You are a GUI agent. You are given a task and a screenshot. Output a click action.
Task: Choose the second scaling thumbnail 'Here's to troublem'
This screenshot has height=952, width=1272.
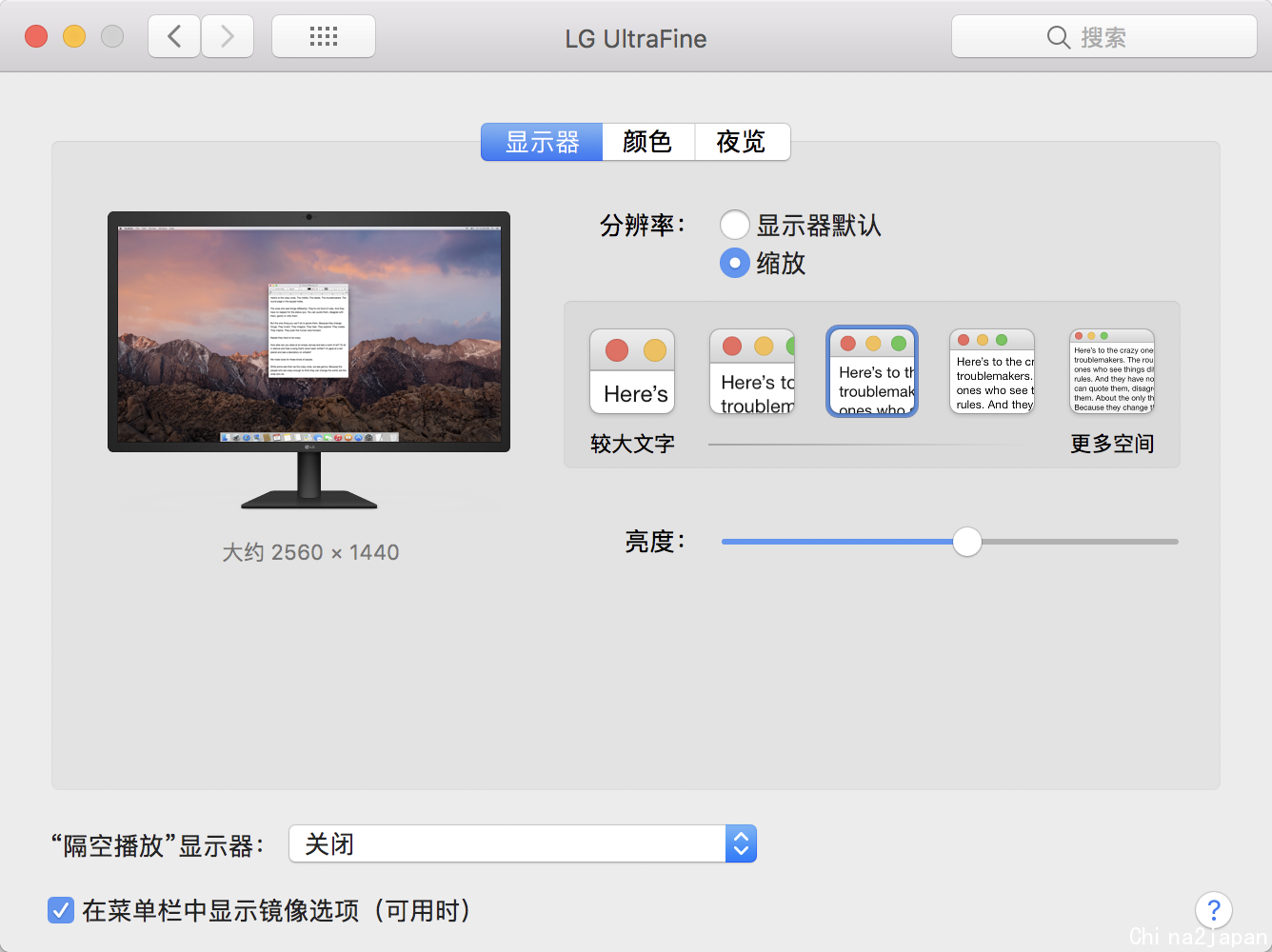[752, 371]
